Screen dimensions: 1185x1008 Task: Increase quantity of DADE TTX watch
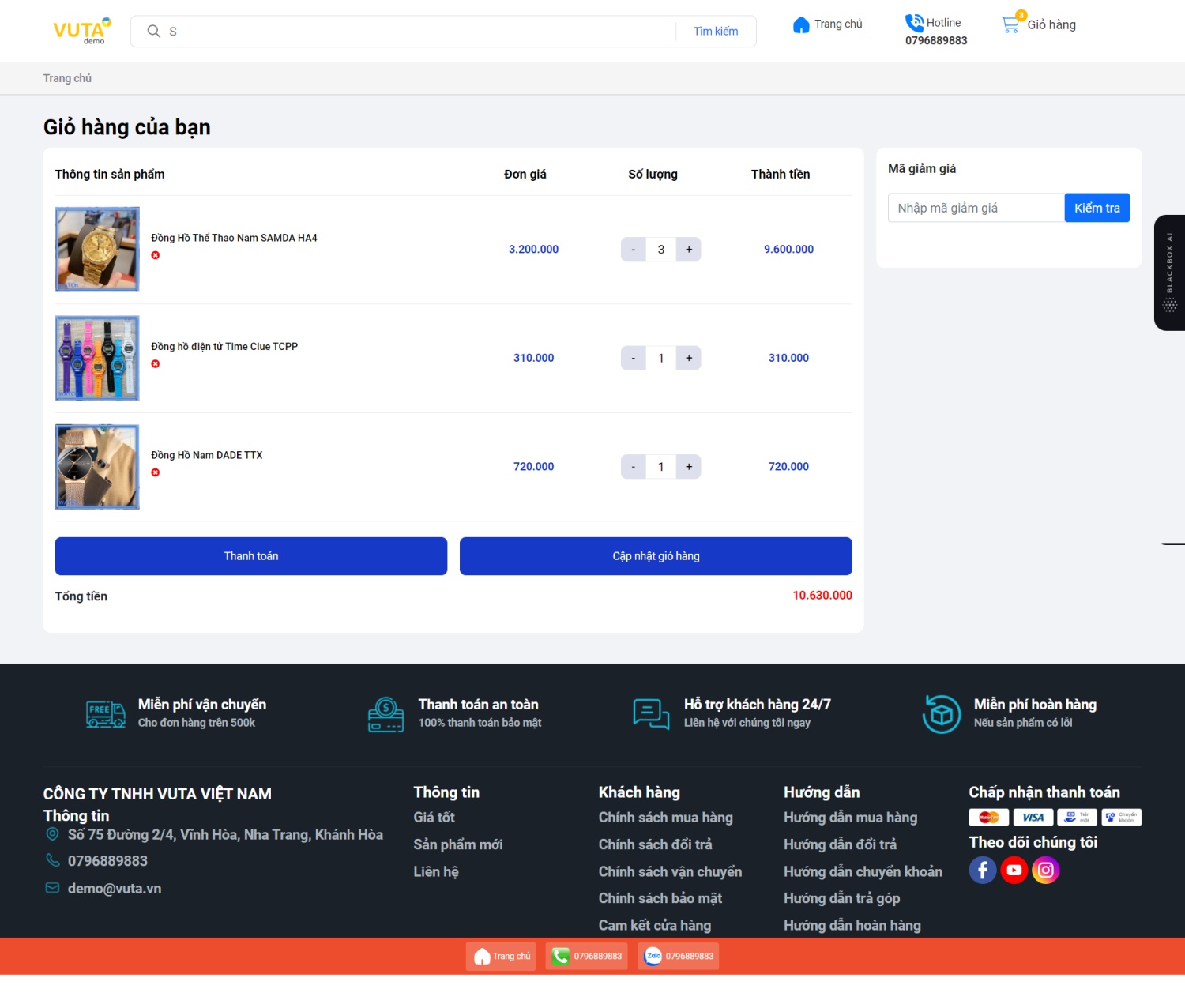689,467
